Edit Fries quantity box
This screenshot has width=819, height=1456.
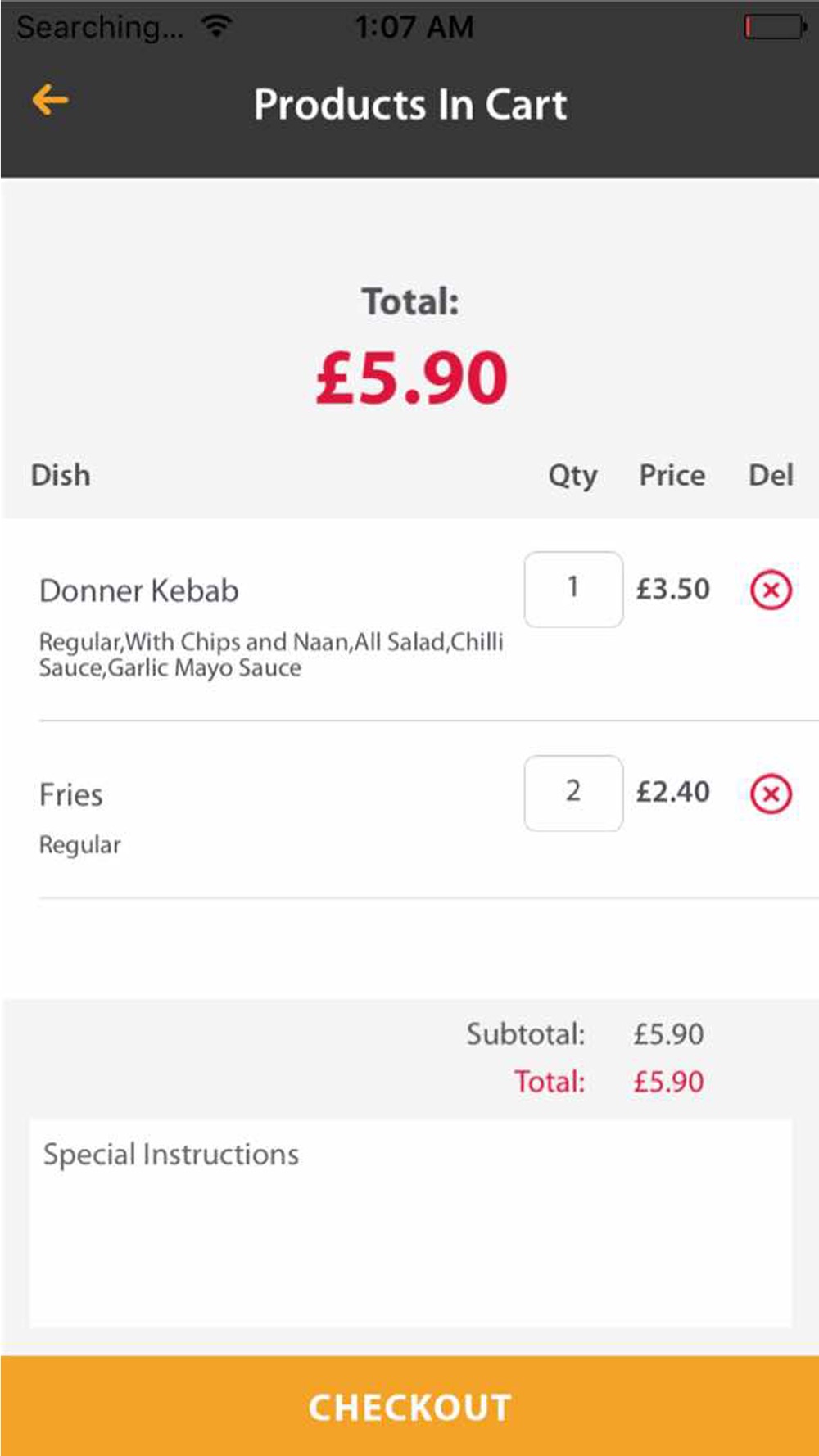coord(573,793)
